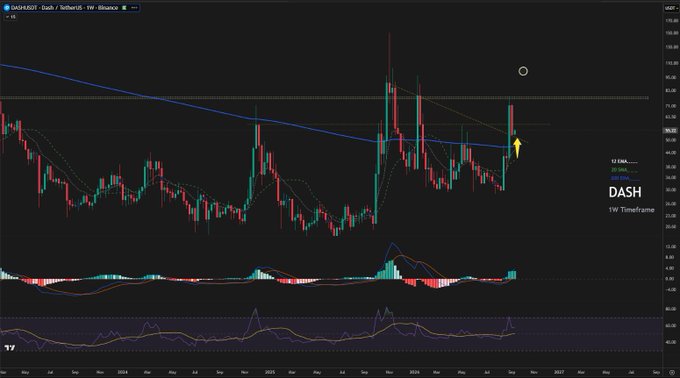Click the 2027 label on time axis
The height and width of the screenshot is (378, 680).
pyautogui.click(x=559, y=372)
